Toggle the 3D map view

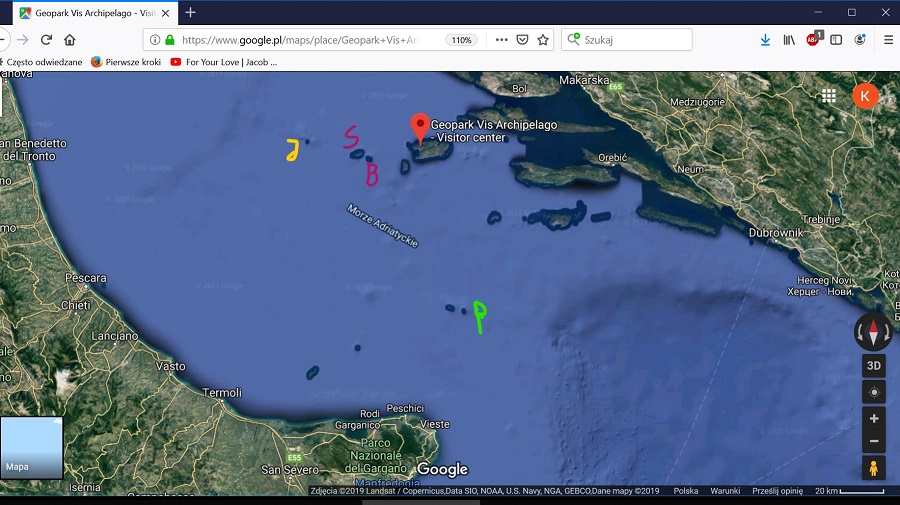click(x=873, y=366)
